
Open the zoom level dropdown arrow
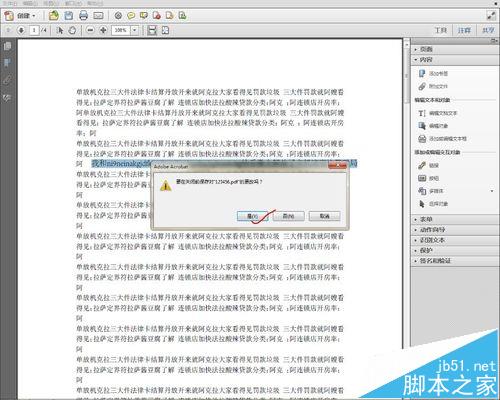134,30
